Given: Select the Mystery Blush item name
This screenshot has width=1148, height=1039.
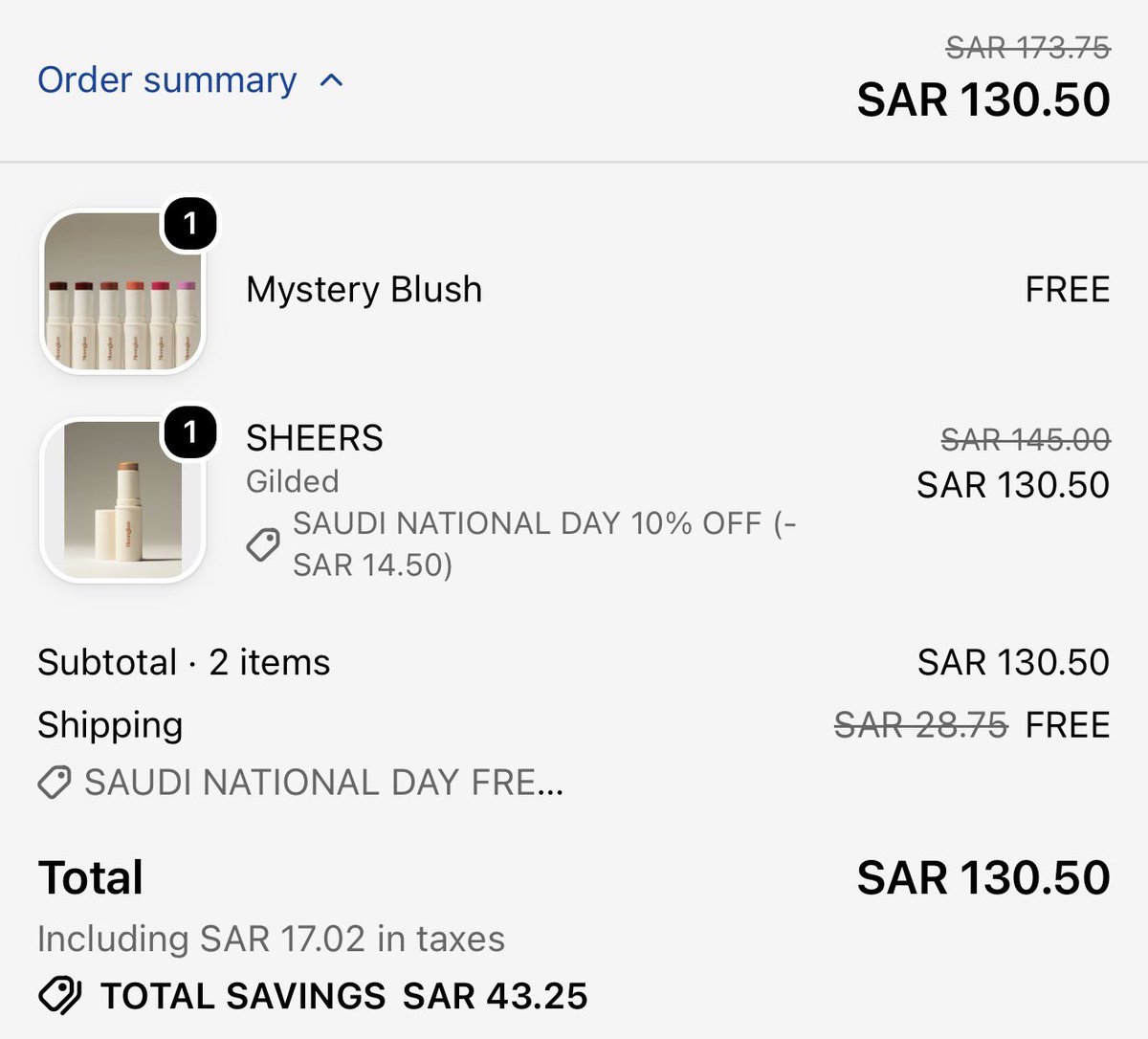Looking at the screenshot, I should [x=364, y=289].
